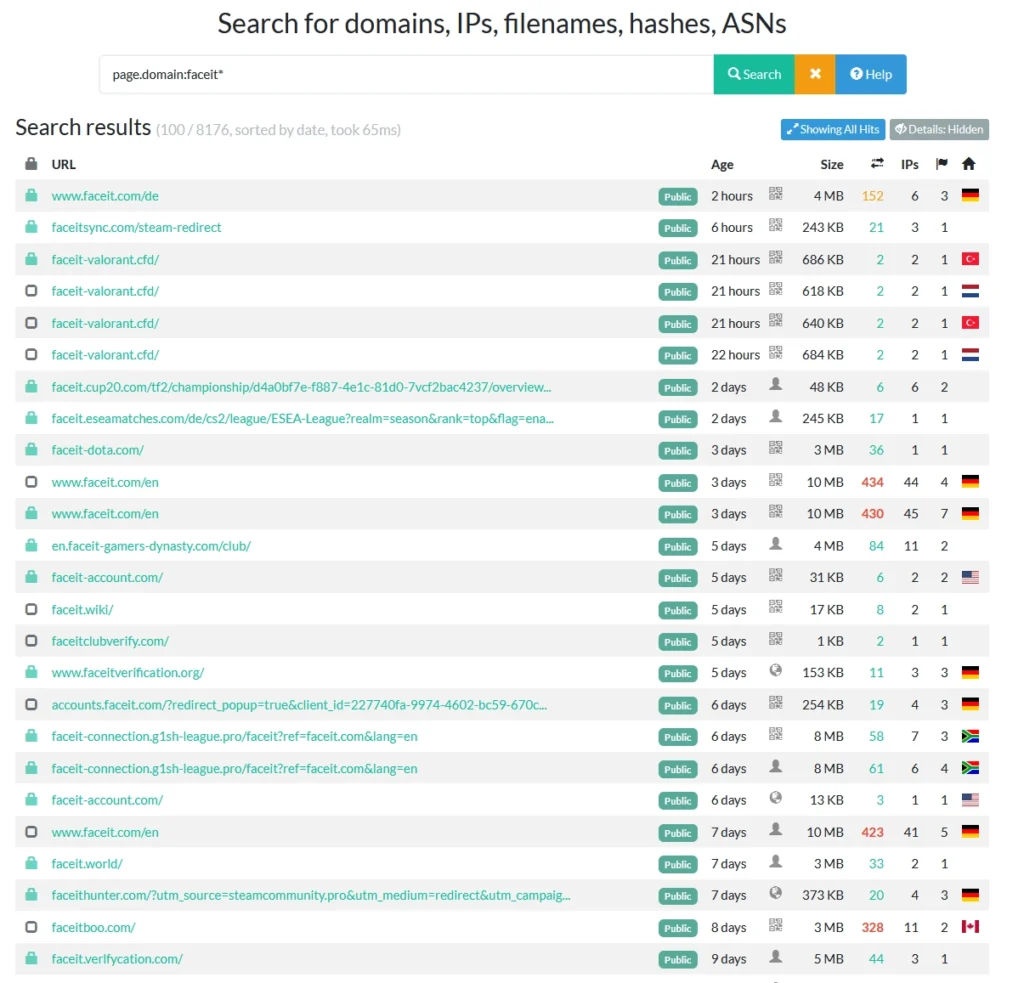This screenshot has height=983, width=1024.
Task: Click the requests arrows icon column header
Action: (877, 163)
